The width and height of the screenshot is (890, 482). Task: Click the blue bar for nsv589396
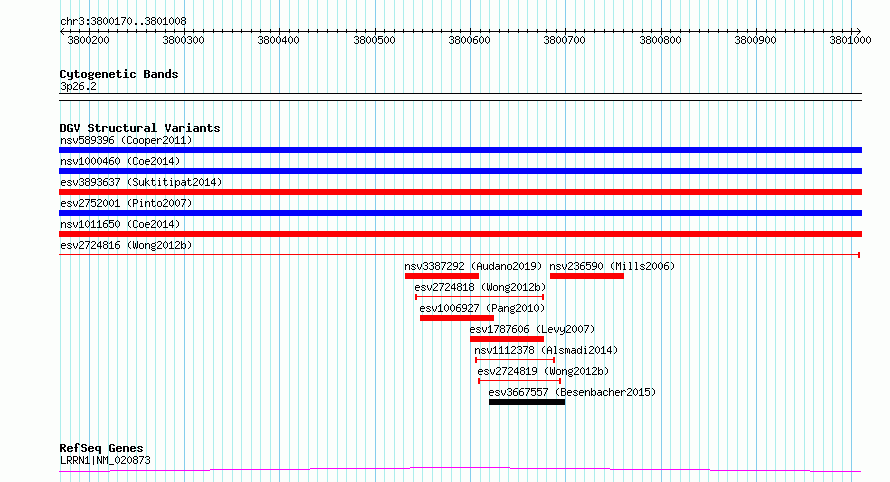pos(460,150)
